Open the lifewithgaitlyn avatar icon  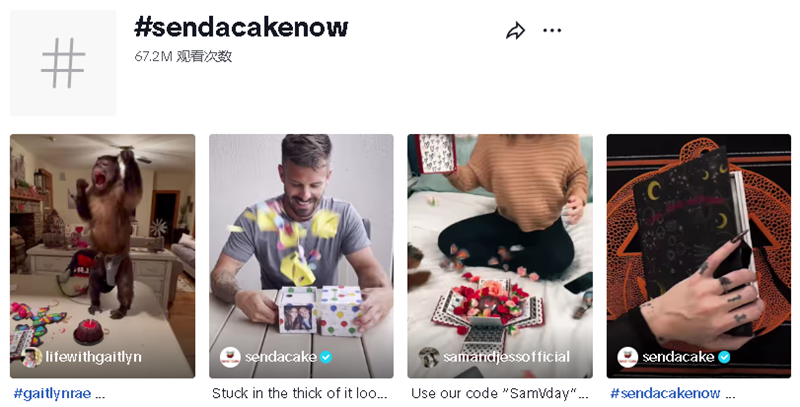click(32, 357)
